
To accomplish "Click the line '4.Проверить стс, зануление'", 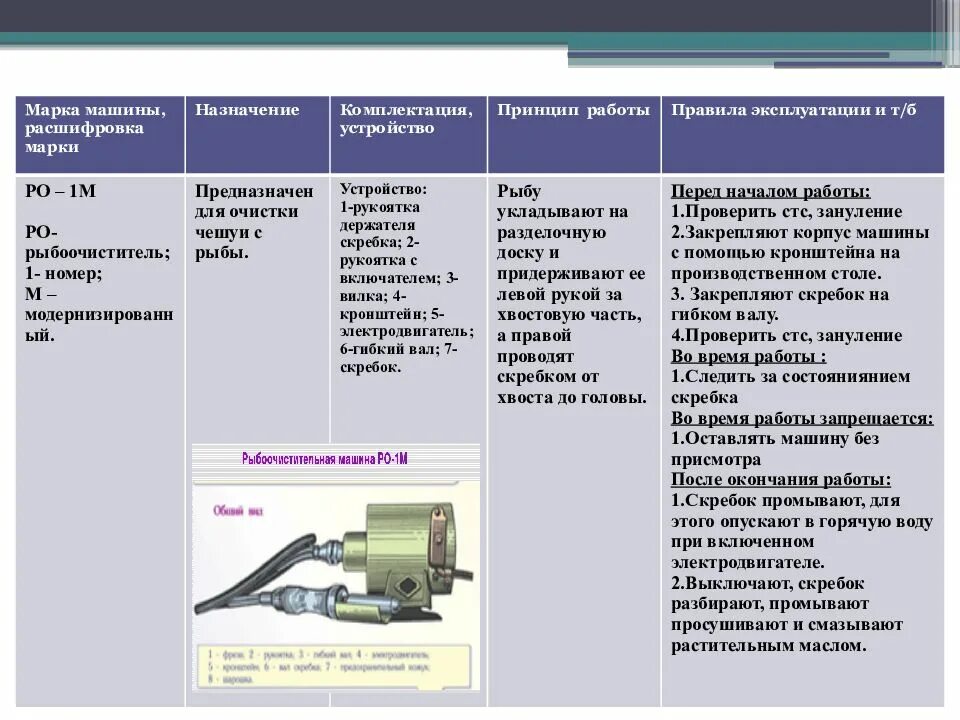I will [786, 336].
